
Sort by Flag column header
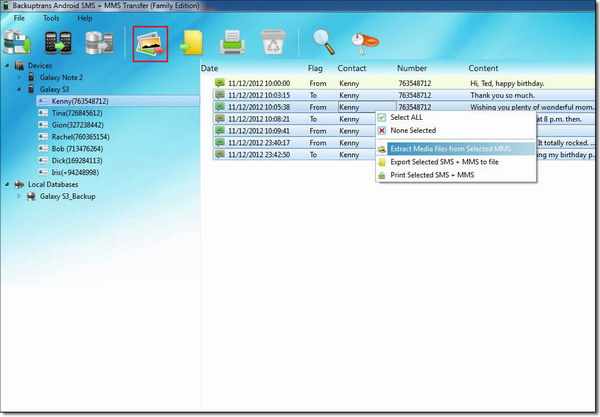click(x=315, y=68)
